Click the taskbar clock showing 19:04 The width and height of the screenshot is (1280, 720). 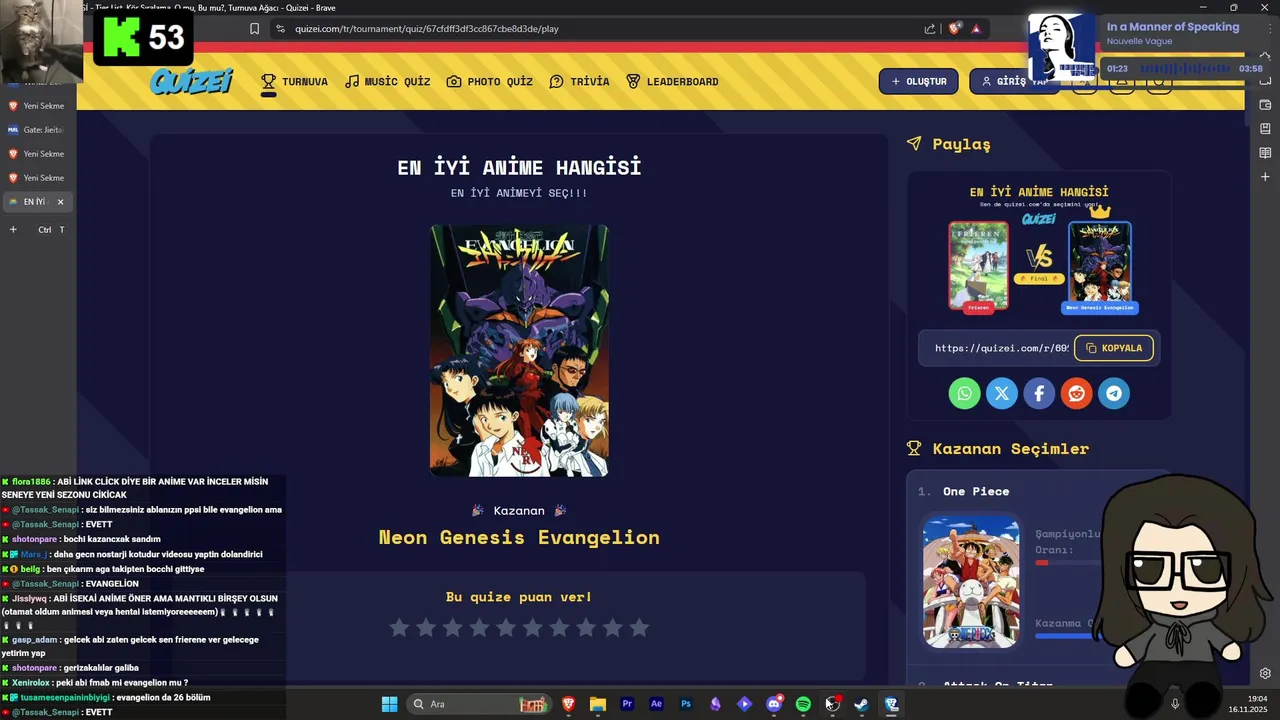[x=1258, y=698]
